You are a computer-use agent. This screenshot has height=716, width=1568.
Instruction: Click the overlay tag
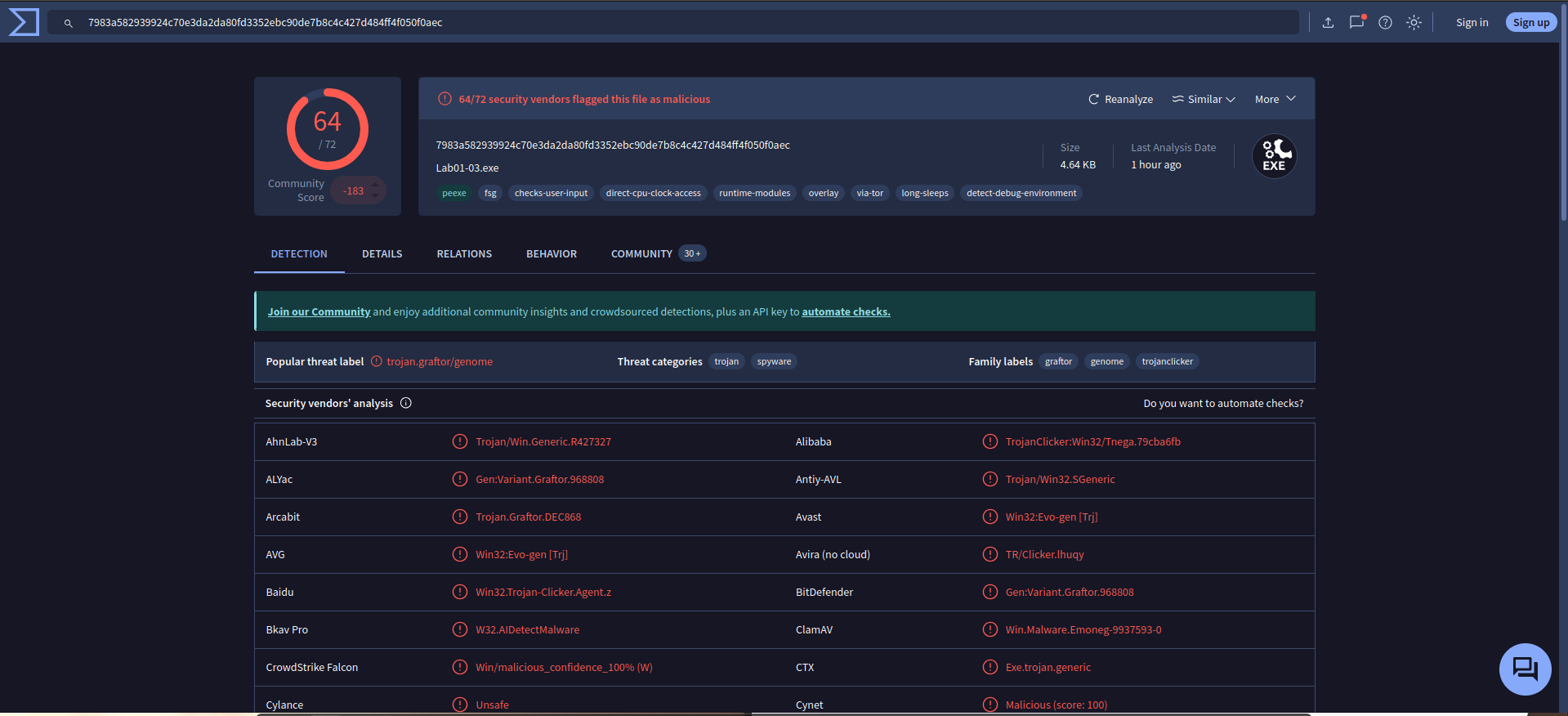tap(824, 193)
